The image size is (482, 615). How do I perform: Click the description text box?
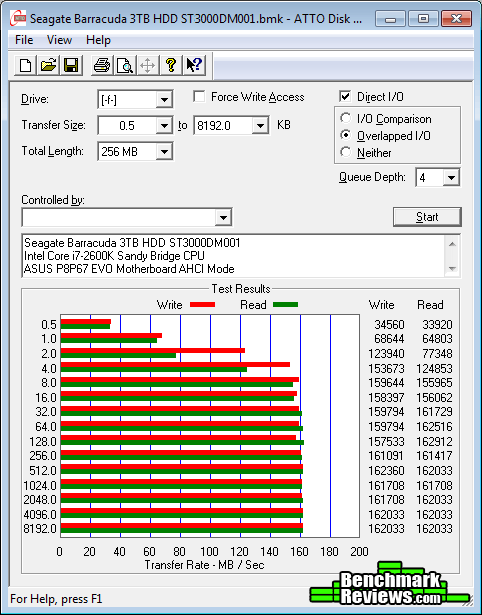point(234,256)
